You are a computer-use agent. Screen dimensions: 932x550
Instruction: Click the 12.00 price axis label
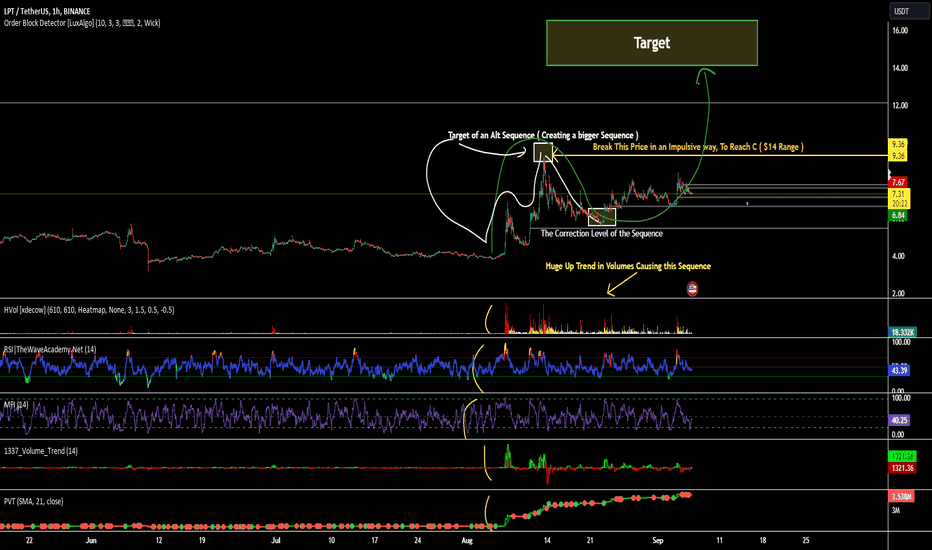[900, 106]
